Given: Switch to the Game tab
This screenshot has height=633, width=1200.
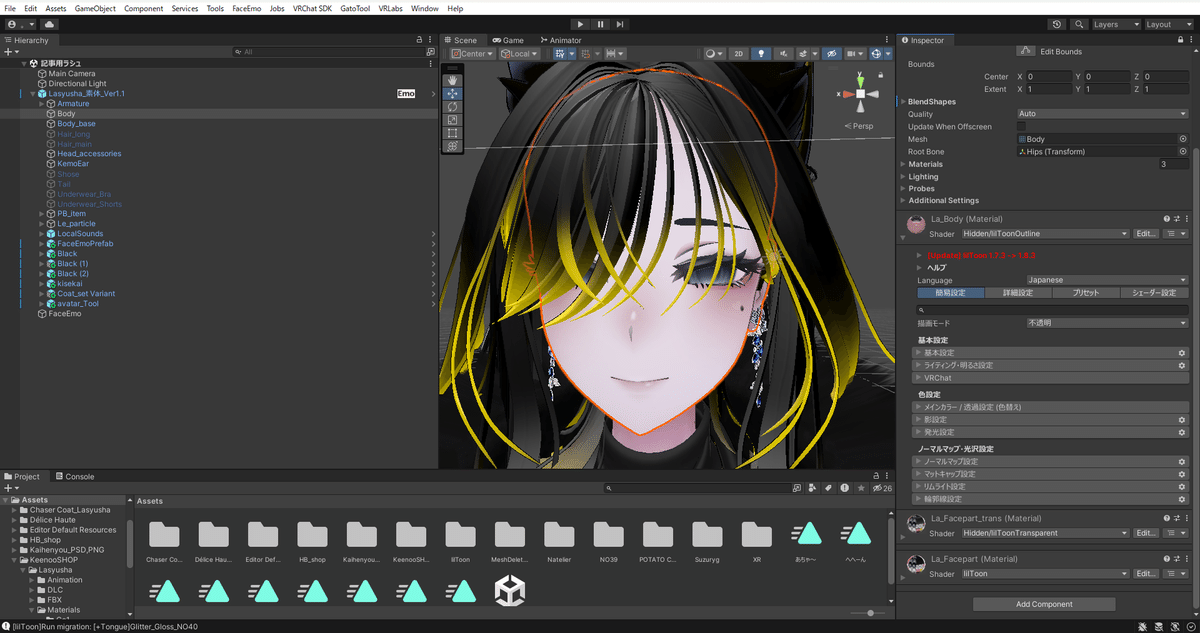Looking at the screenshot, I should pyautogui.click(x=507, y=40).
